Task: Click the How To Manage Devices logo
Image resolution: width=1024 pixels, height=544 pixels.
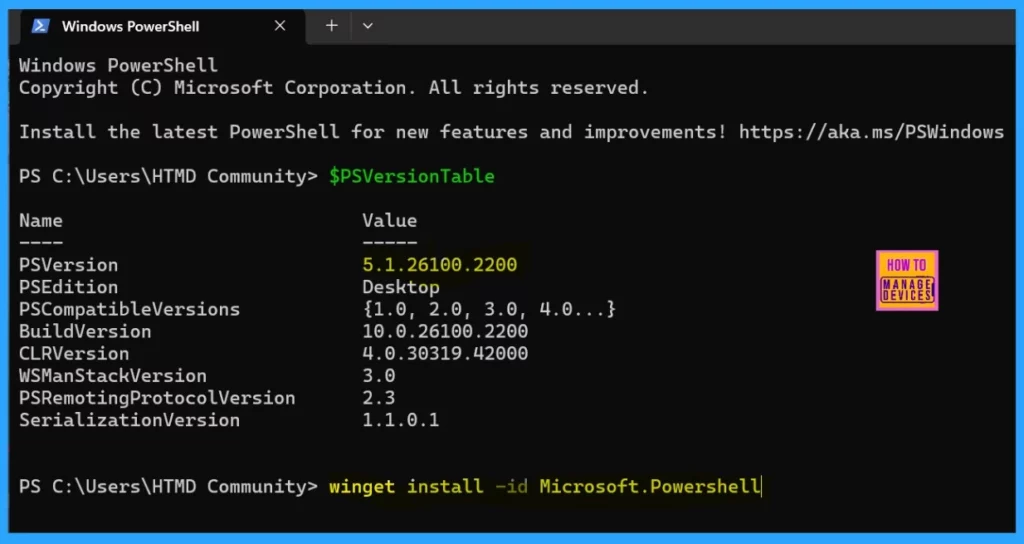Action: (x=906, y=280)
